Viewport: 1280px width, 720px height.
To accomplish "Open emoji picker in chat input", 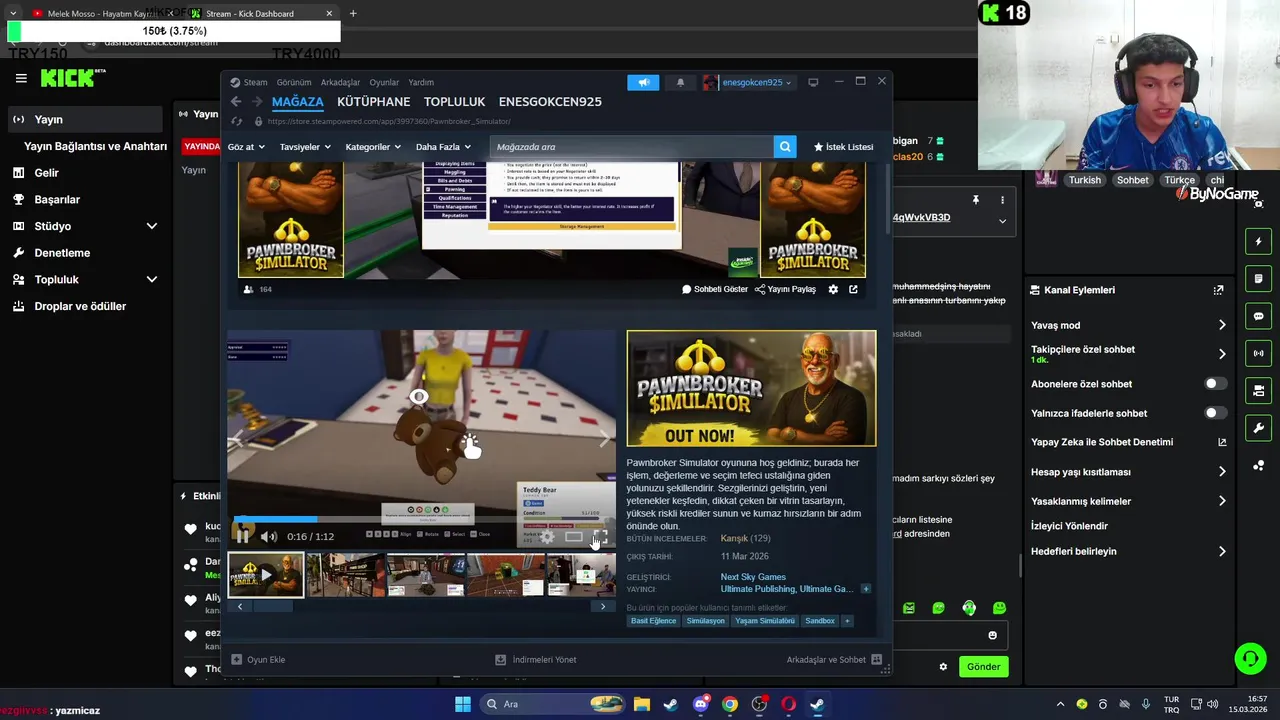I will (992, 635).
